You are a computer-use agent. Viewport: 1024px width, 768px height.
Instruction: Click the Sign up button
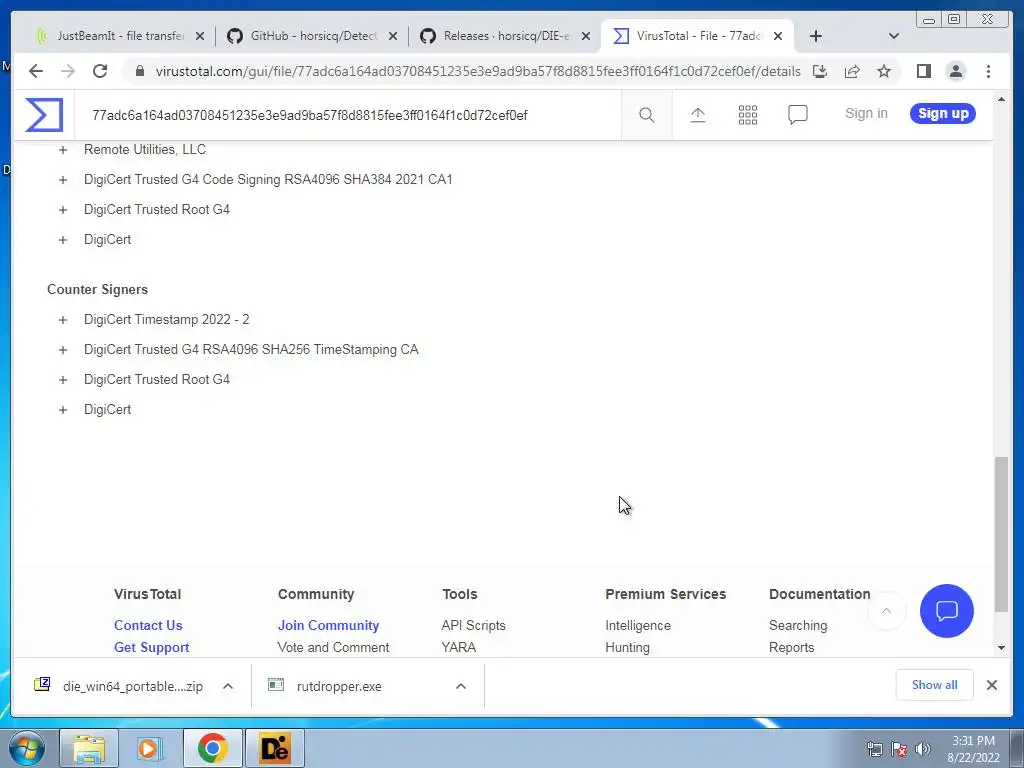point(943,114)
